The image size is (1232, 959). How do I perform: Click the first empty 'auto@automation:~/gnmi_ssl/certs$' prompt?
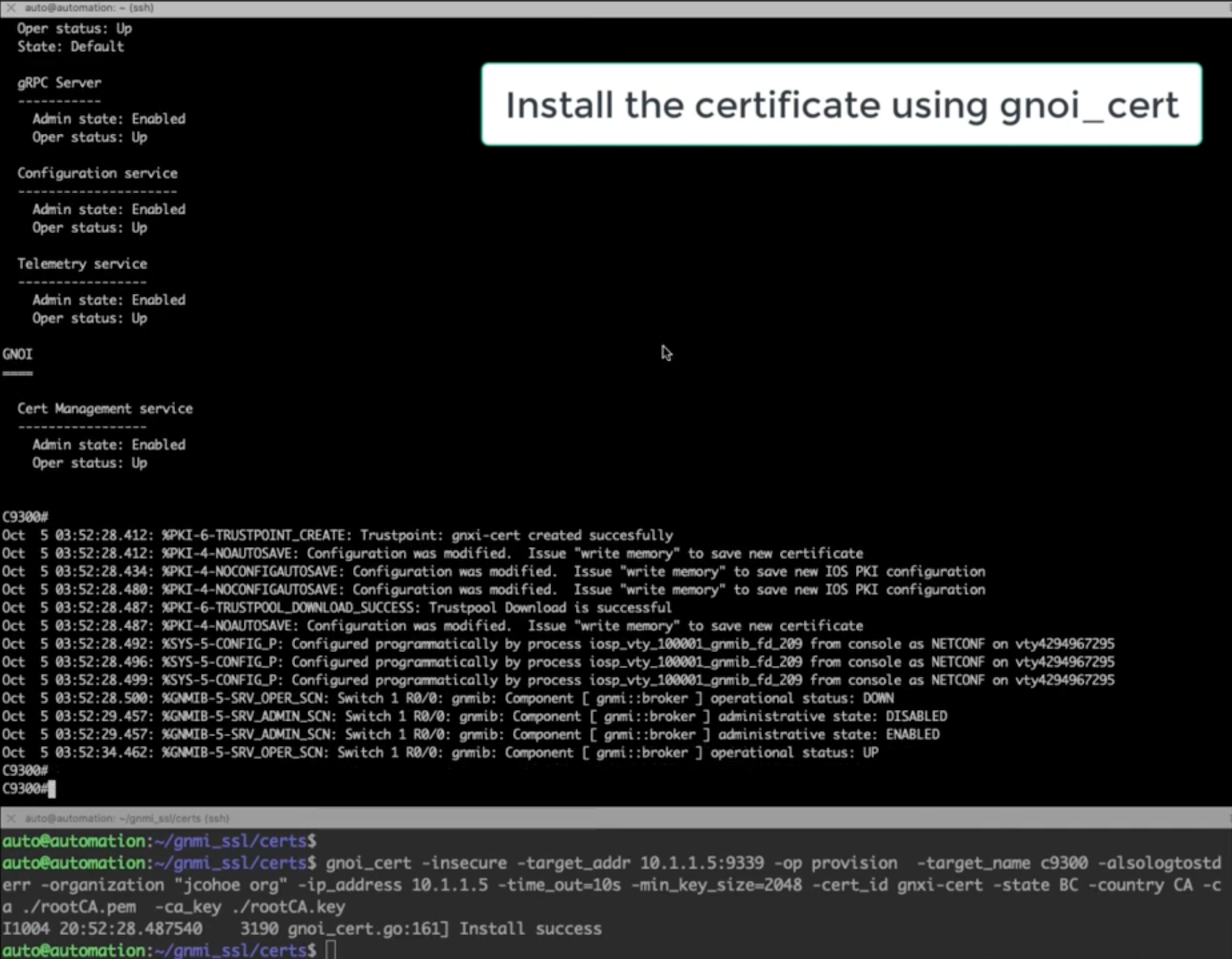point(159,841)
